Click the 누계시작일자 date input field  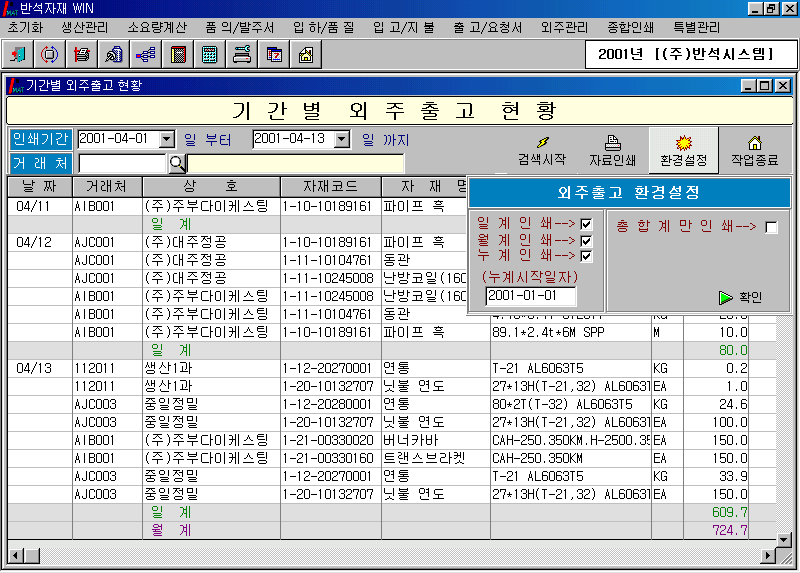pos(531,295)
